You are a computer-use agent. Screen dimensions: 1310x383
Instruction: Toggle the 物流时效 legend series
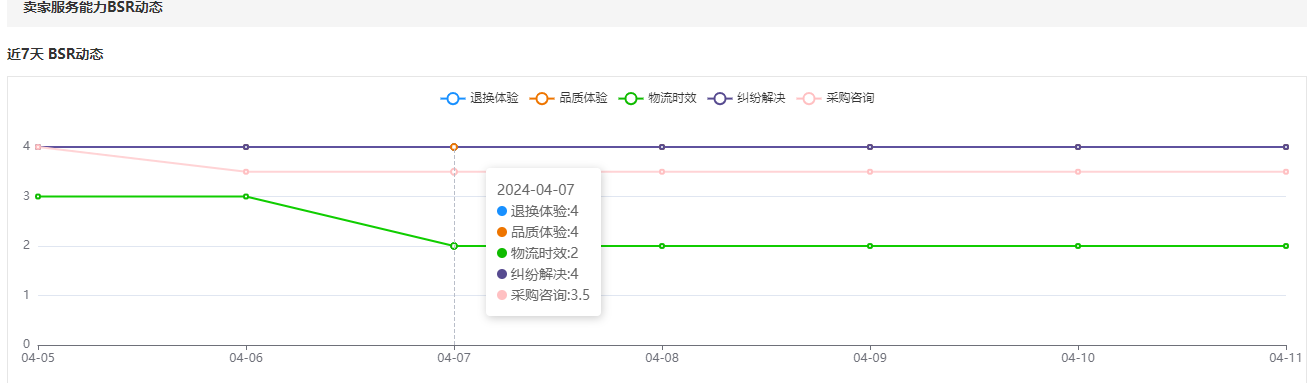click(x=658, y=98)
